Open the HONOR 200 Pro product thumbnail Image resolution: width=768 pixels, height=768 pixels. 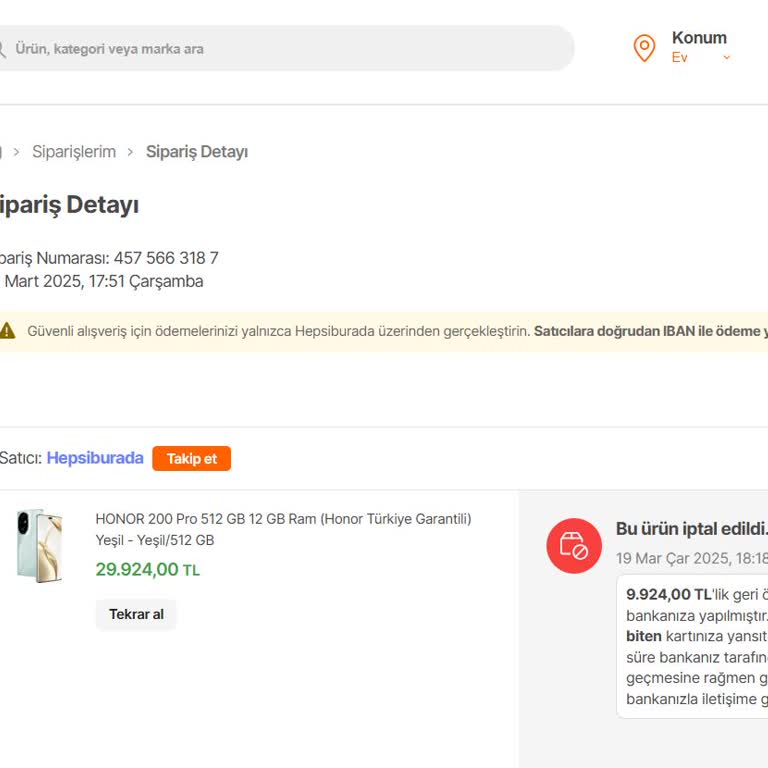[x=39, y=546]
